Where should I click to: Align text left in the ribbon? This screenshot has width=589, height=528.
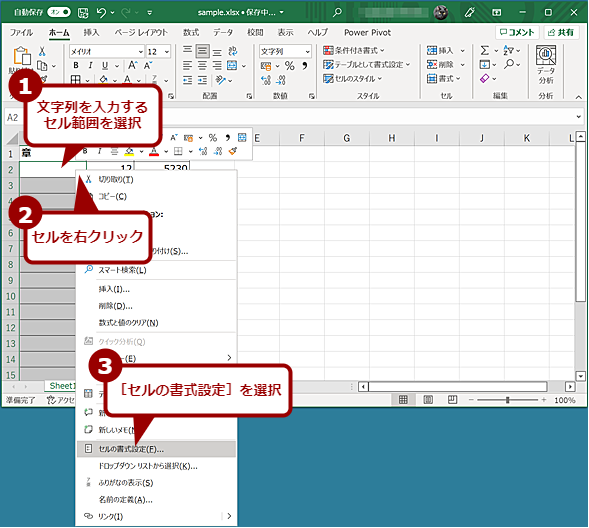point(187,65)
